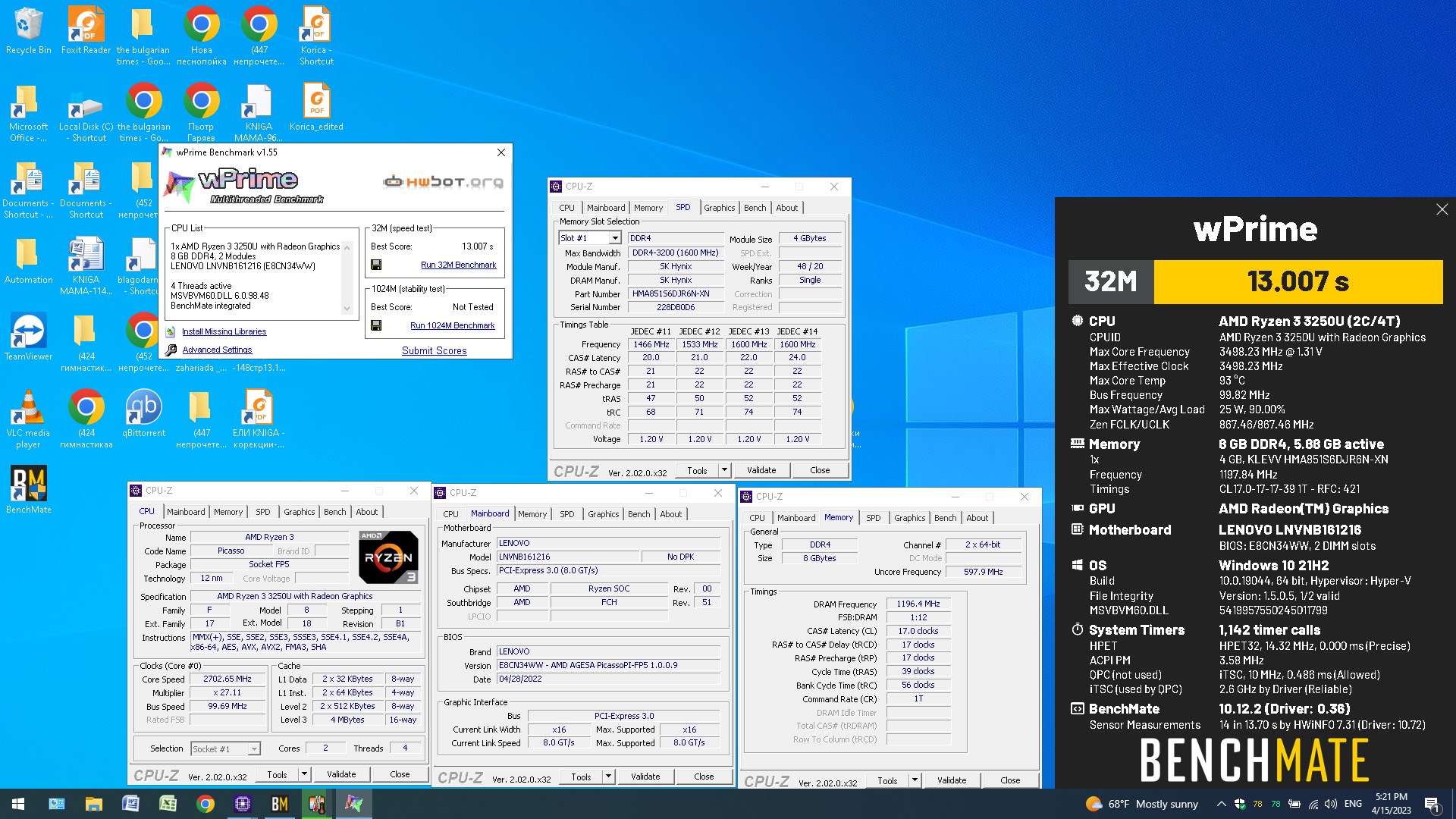Open File Explorer from the taskbar
1456x819 pixels.
coord(93,804)
